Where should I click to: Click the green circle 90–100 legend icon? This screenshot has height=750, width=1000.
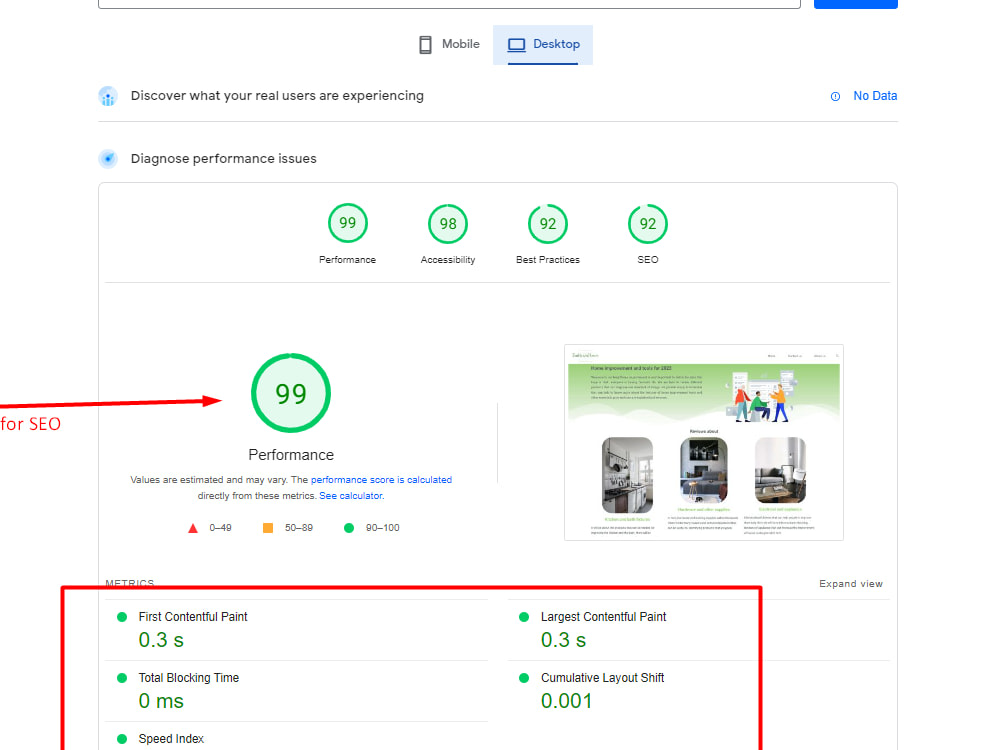pos(349,528)
